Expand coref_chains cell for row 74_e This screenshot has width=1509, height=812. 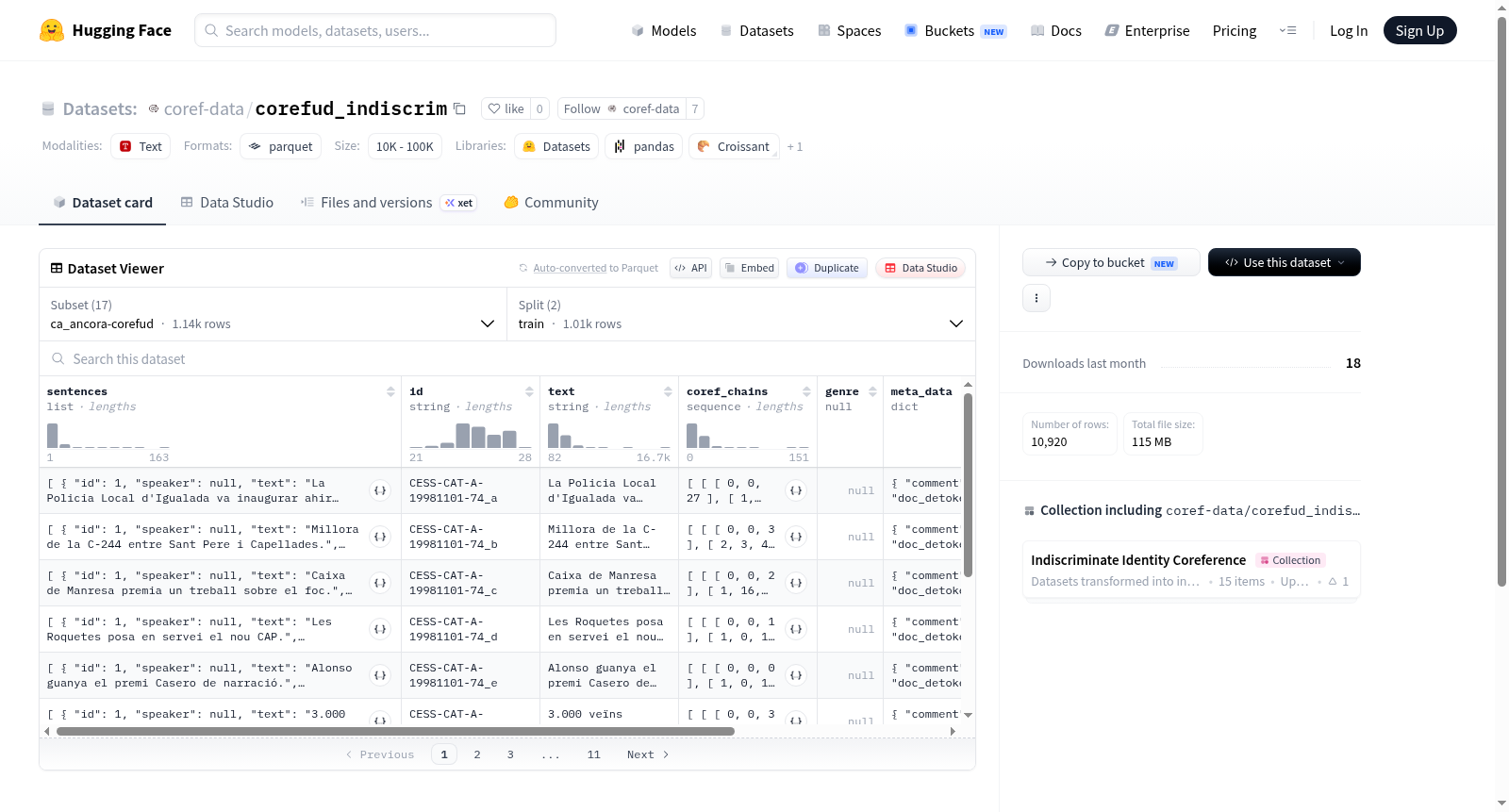click(x=796, y=675)
